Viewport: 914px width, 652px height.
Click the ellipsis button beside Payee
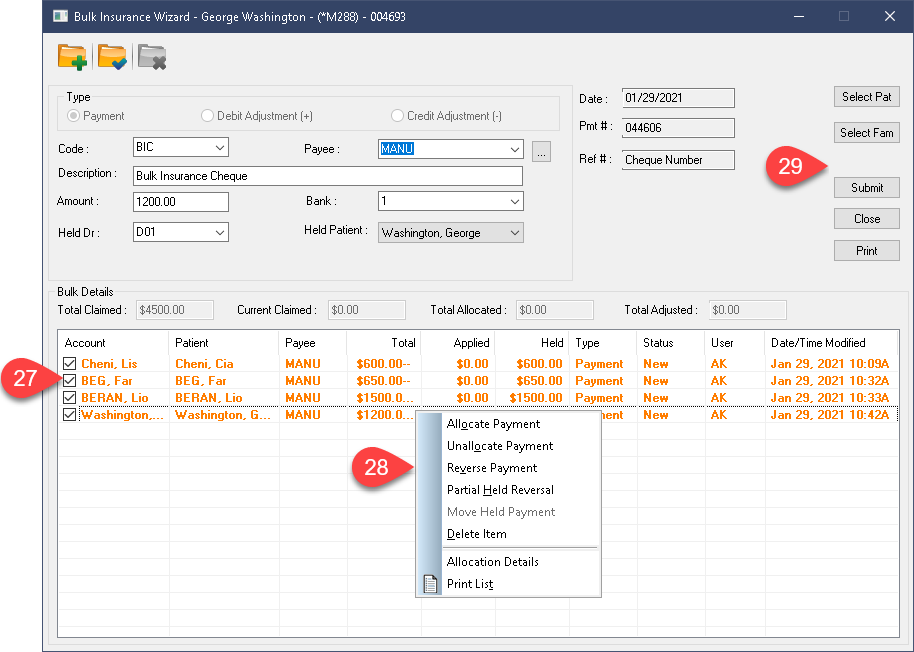[x=542, y=151]
